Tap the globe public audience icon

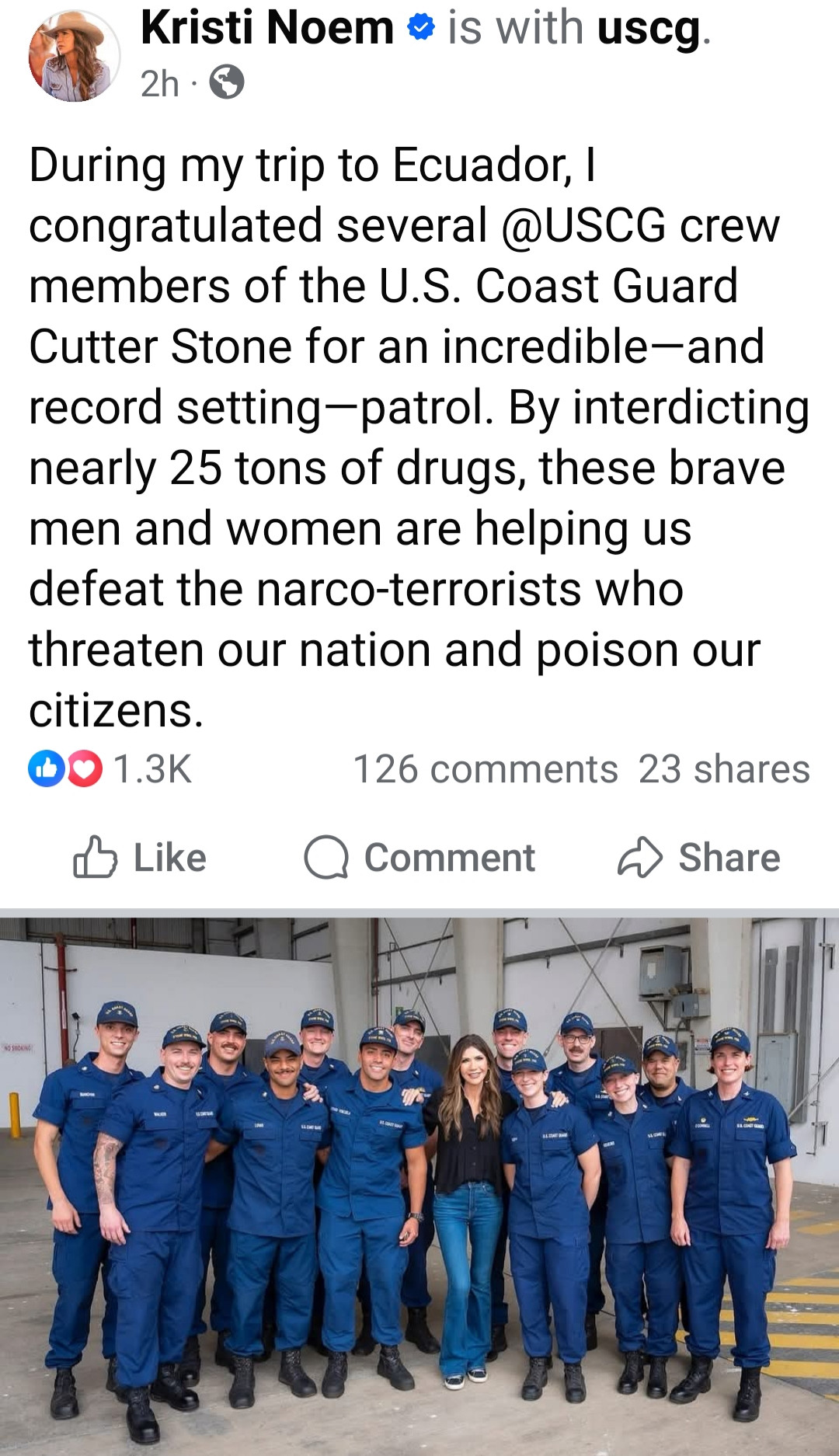click(227, 82)
